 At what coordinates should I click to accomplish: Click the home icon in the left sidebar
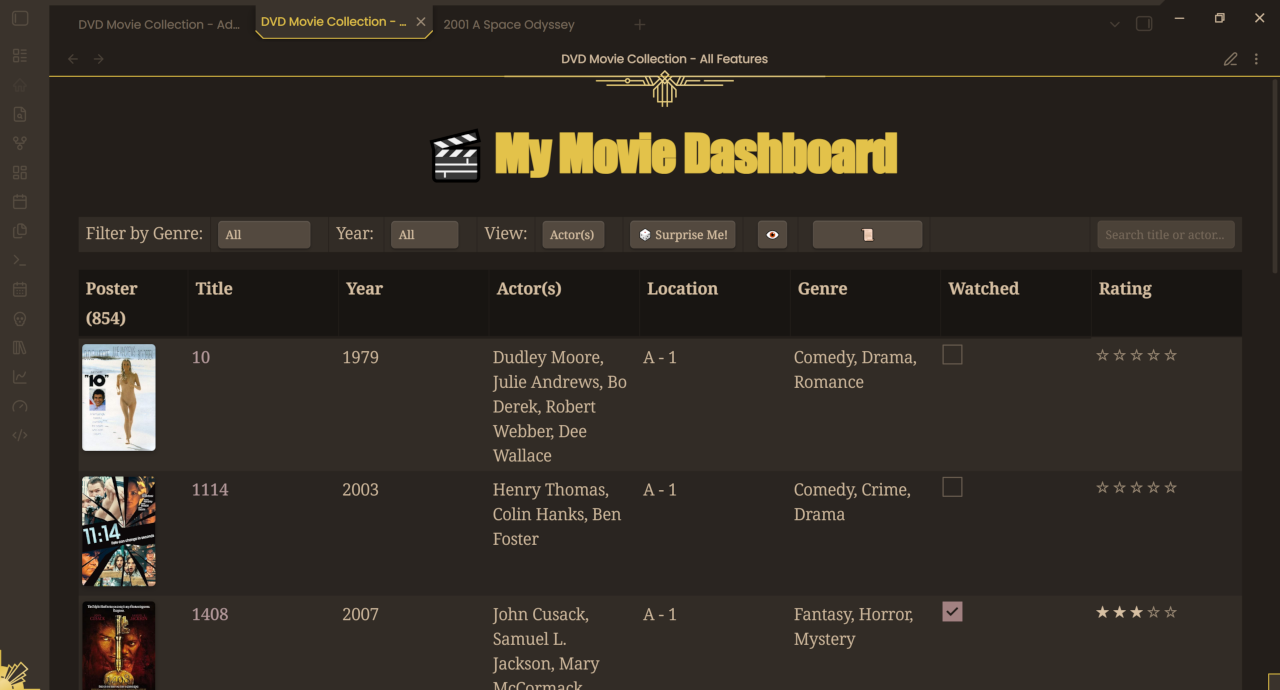(x=20, y=84)
